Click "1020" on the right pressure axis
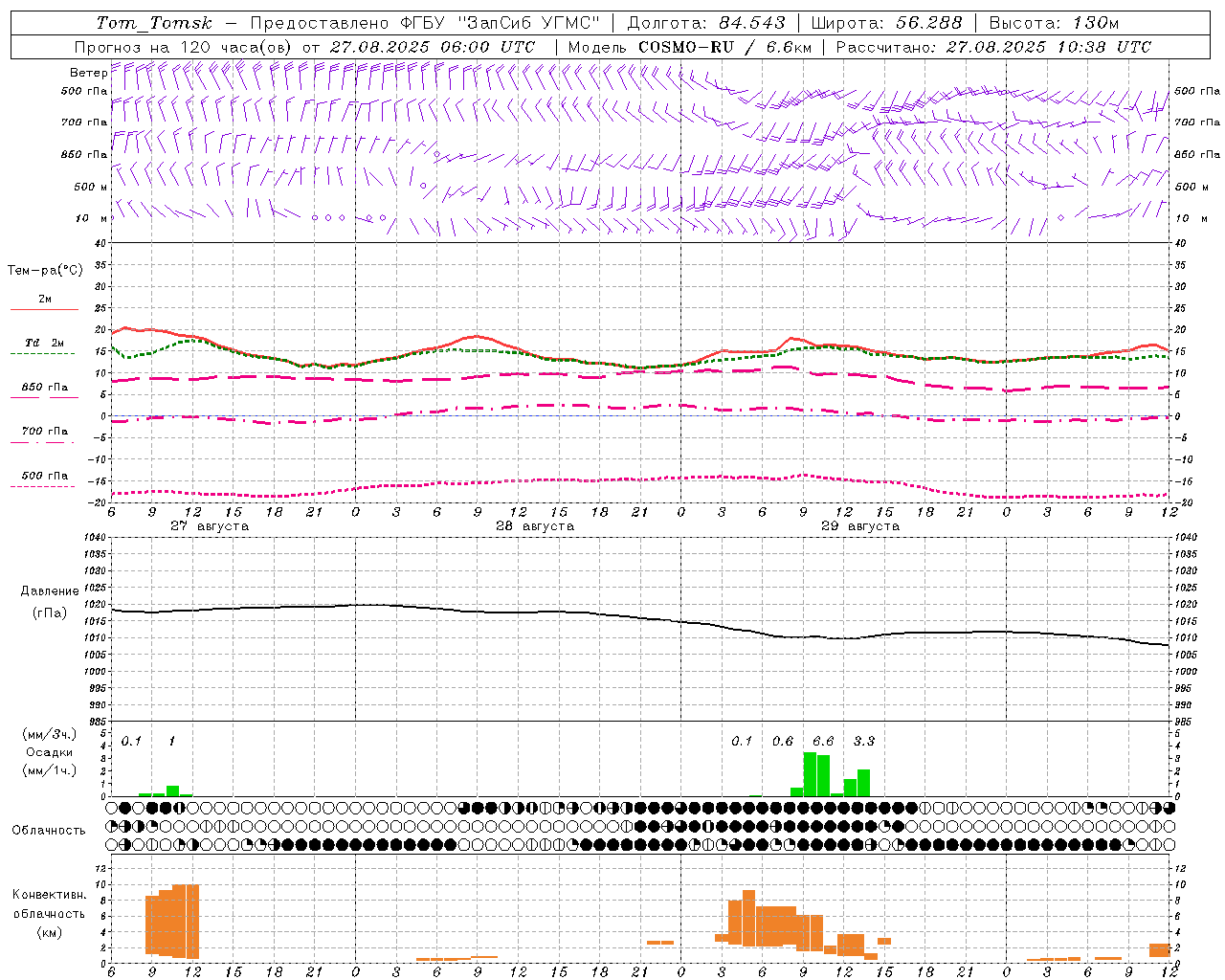 pyautogui.click(x=1187, y=605)
